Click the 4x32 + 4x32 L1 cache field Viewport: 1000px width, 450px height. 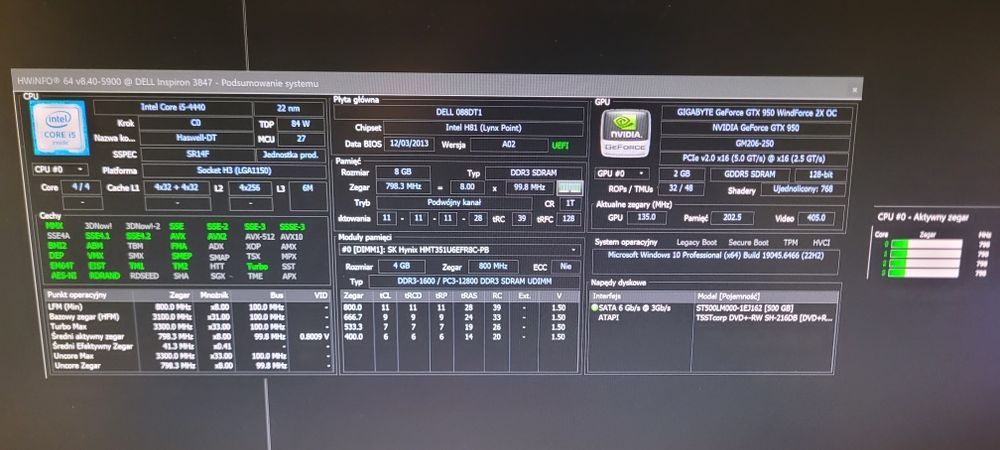click(x=177, y=187)
